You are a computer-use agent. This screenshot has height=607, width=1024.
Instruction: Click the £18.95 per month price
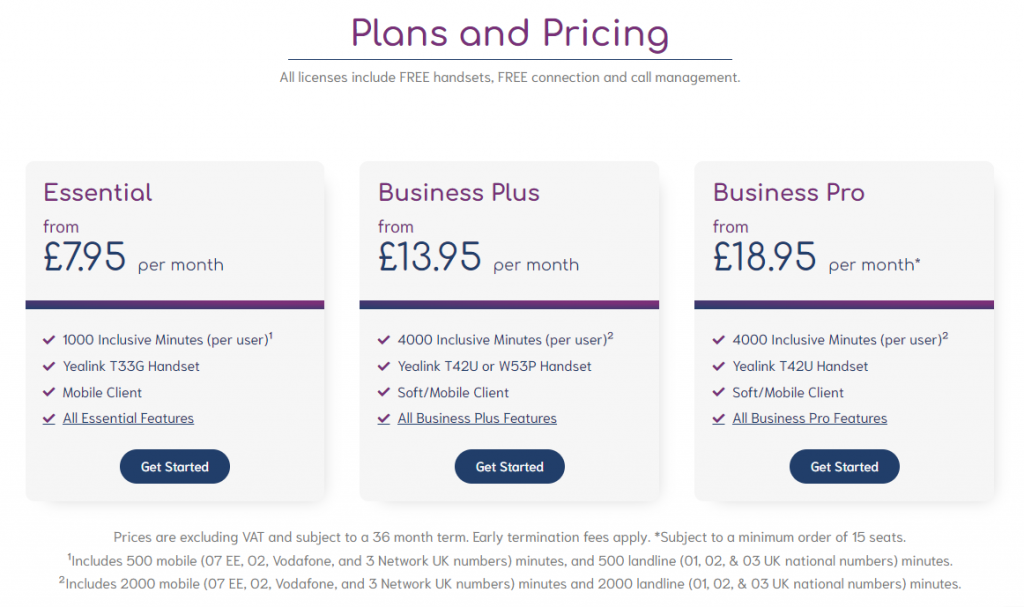pyautogui.click(x=817, y=257)
